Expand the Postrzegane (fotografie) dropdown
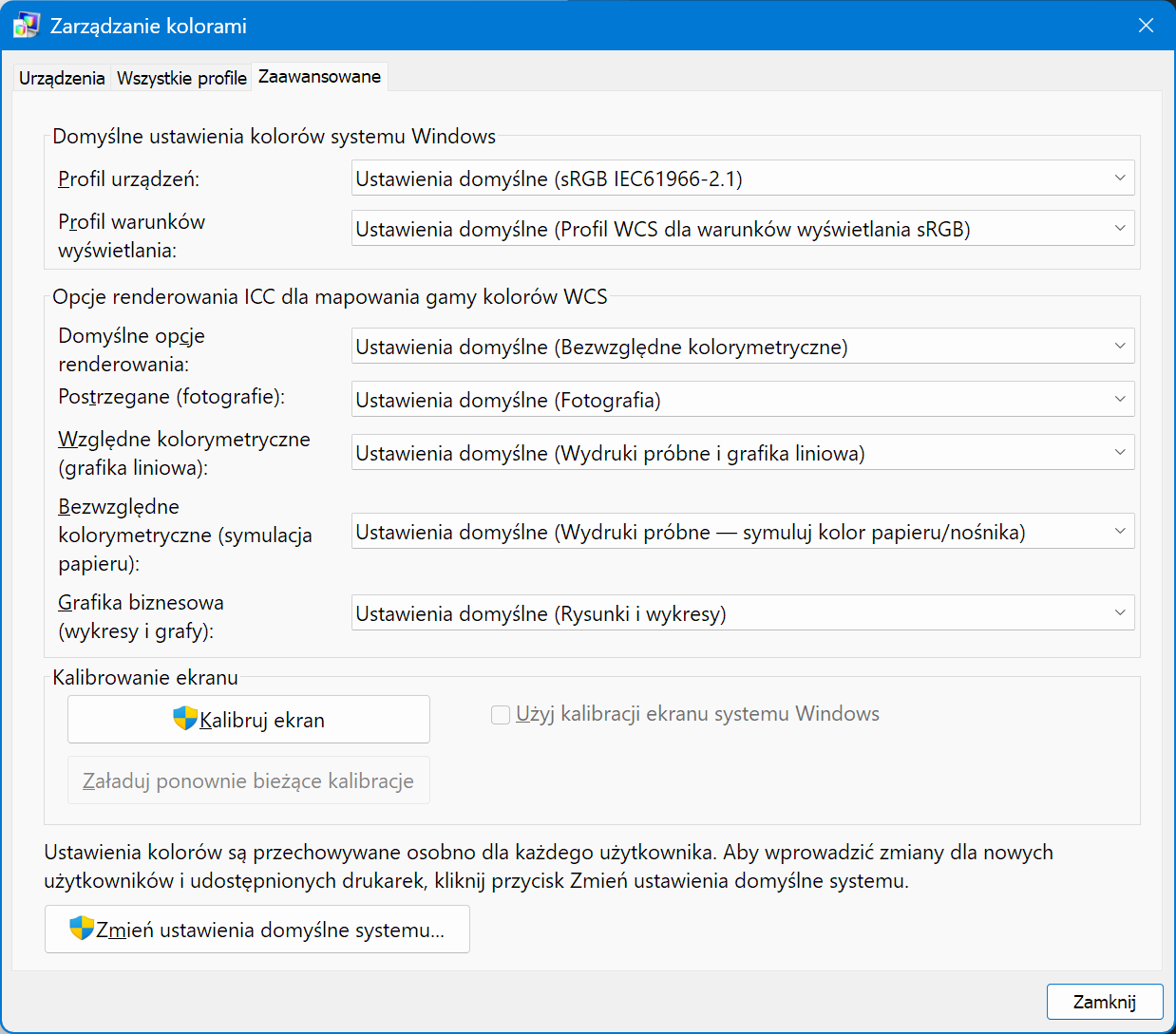Image resolution: width=1176 pixels, height=1034 pixels. click(743, 400)
